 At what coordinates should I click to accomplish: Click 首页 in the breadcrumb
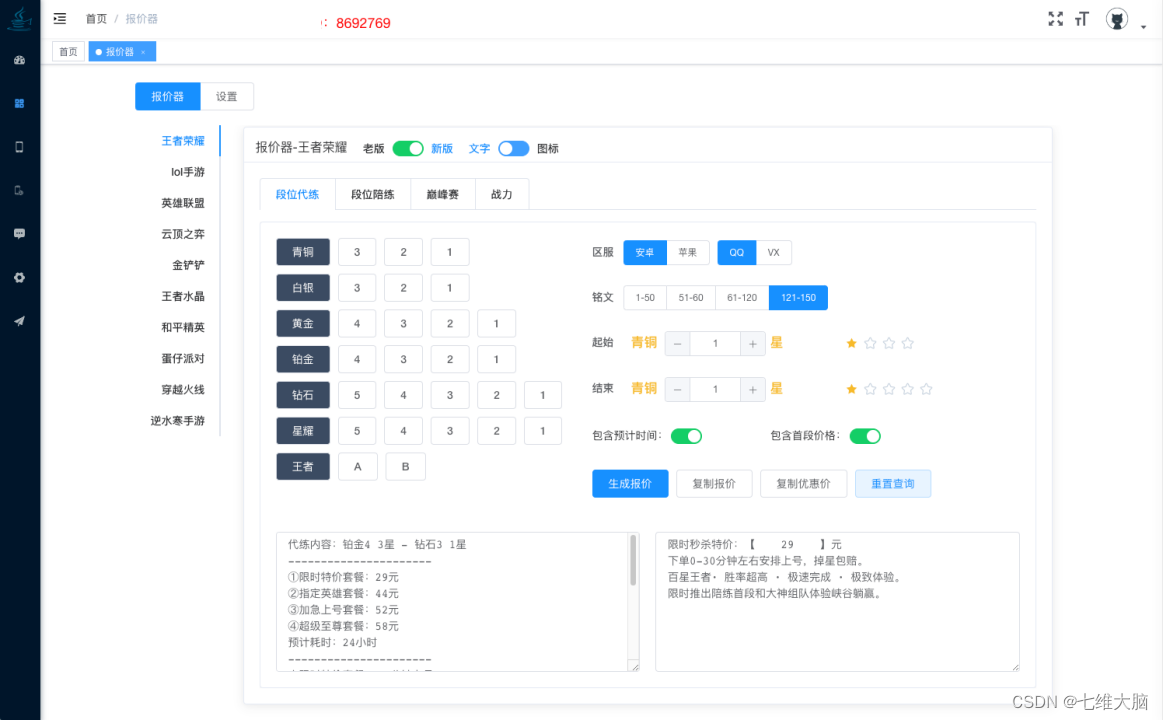click(96, 19)
